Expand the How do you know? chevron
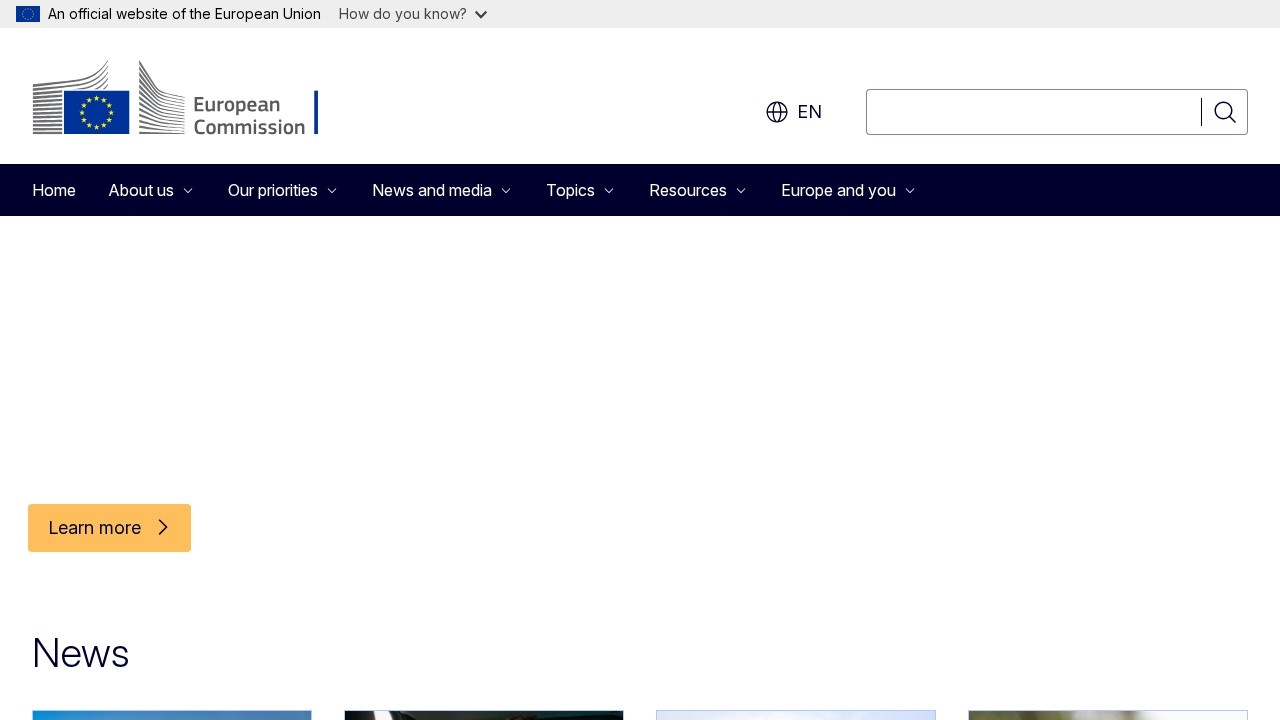 480,14
